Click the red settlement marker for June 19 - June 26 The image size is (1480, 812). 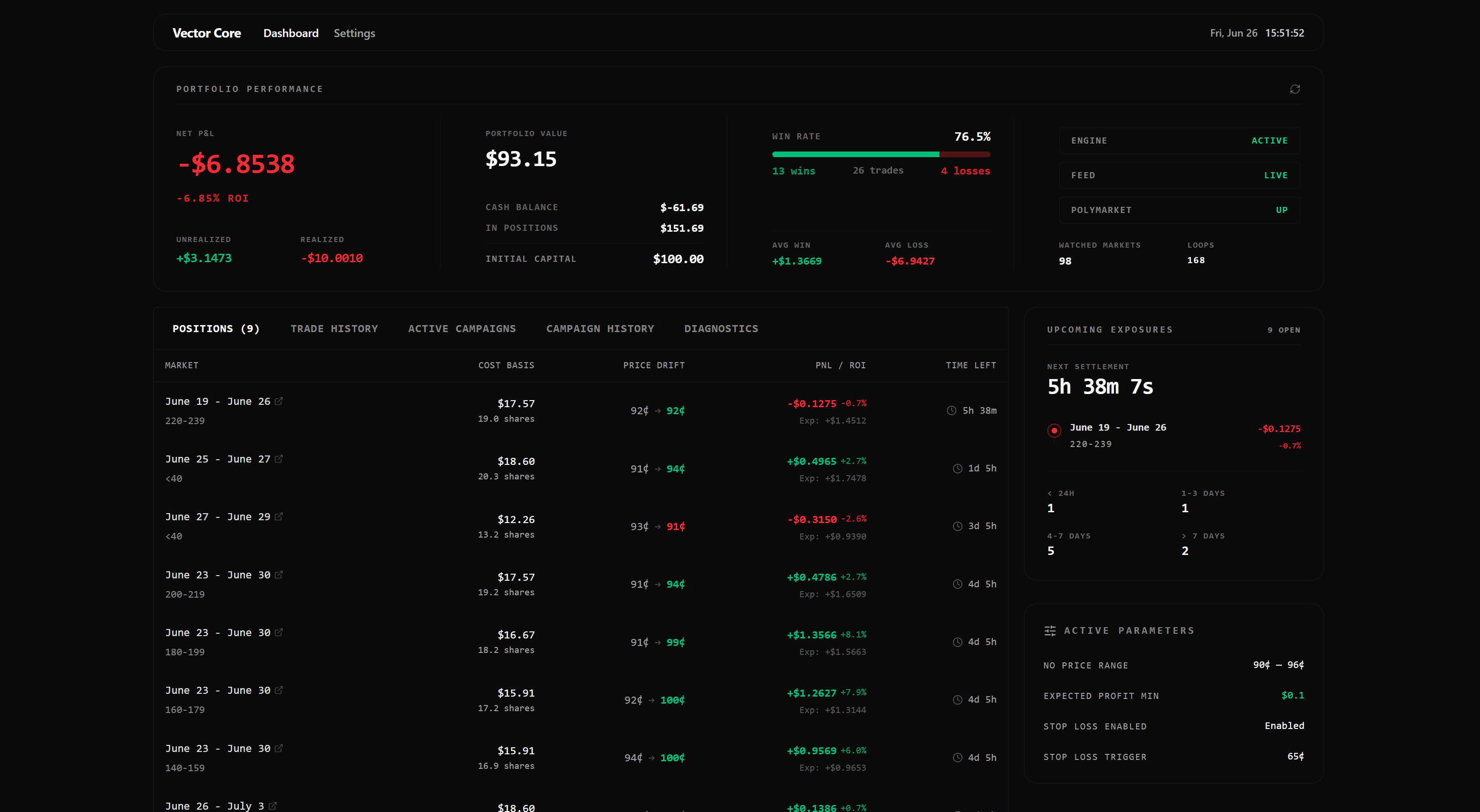(x=1054, y=430)
